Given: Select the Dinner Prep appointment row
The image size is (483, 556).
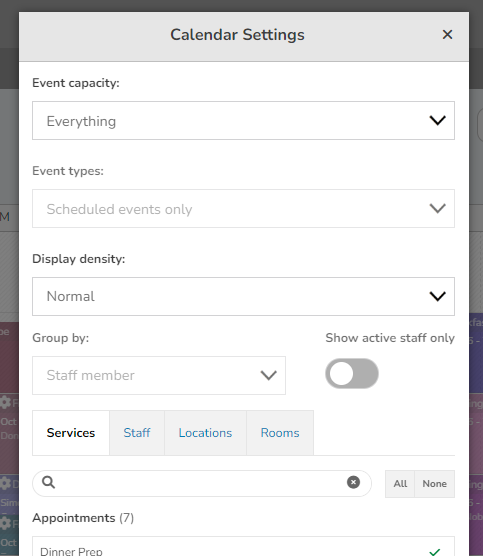Looking at the screenshot, I should point(243,546).
